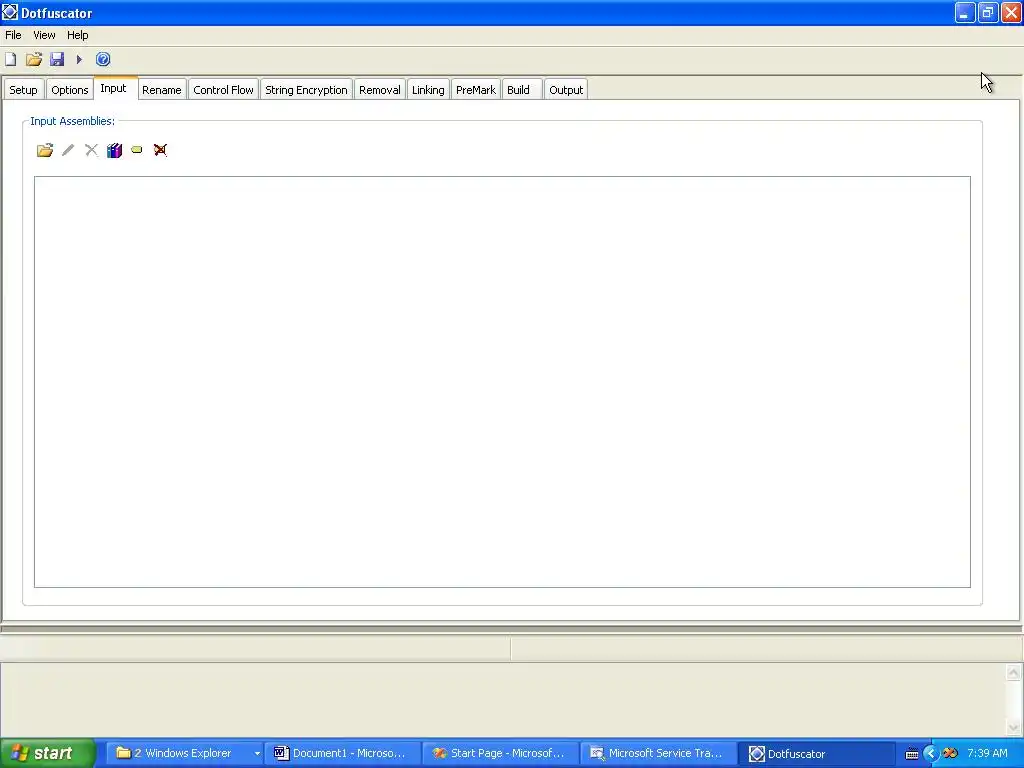Expand hidden system tray icons arrow
Viewport: 1024px width, 768px height.
click(931, 754)
